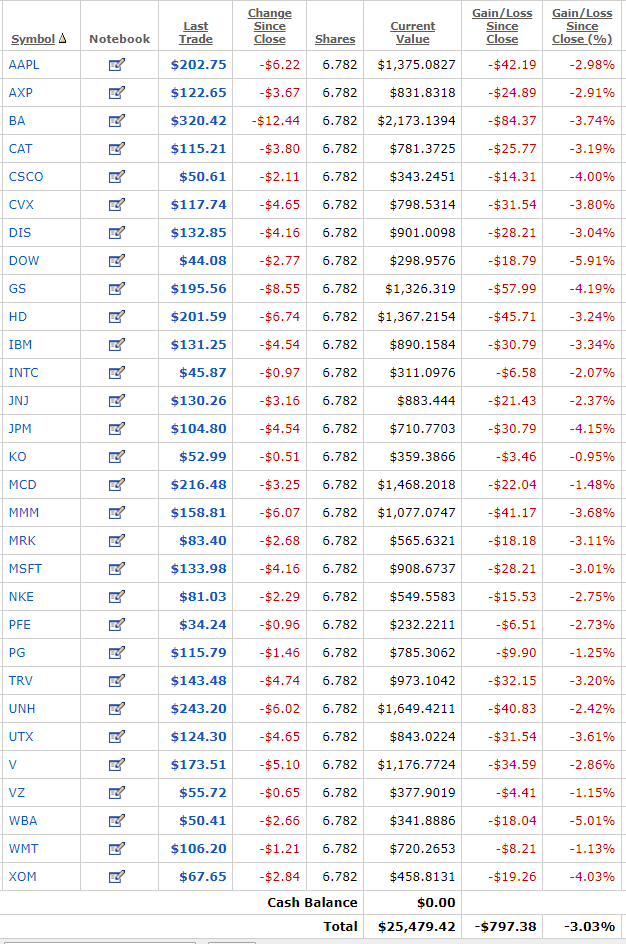Screen dimensions: 626x944
Task: Open the MCD last trade price $216.48
Action: [198, 485]
